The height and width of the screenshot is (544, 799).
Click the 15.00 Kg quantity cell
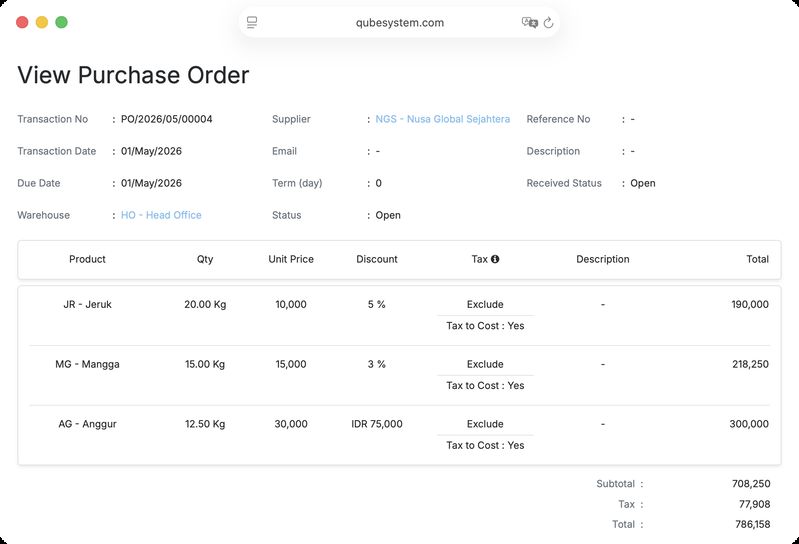click(205, 364)
